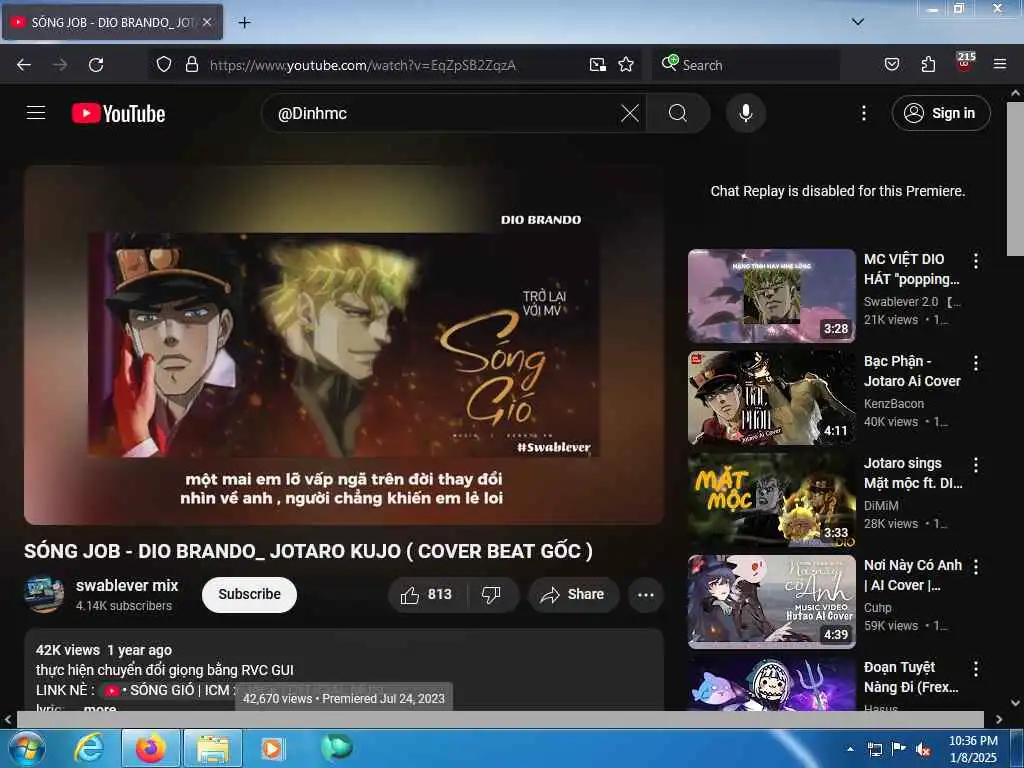Expand the list all tabs chevron
Viewport: 1024px width, 768px height.
point(858,22)
